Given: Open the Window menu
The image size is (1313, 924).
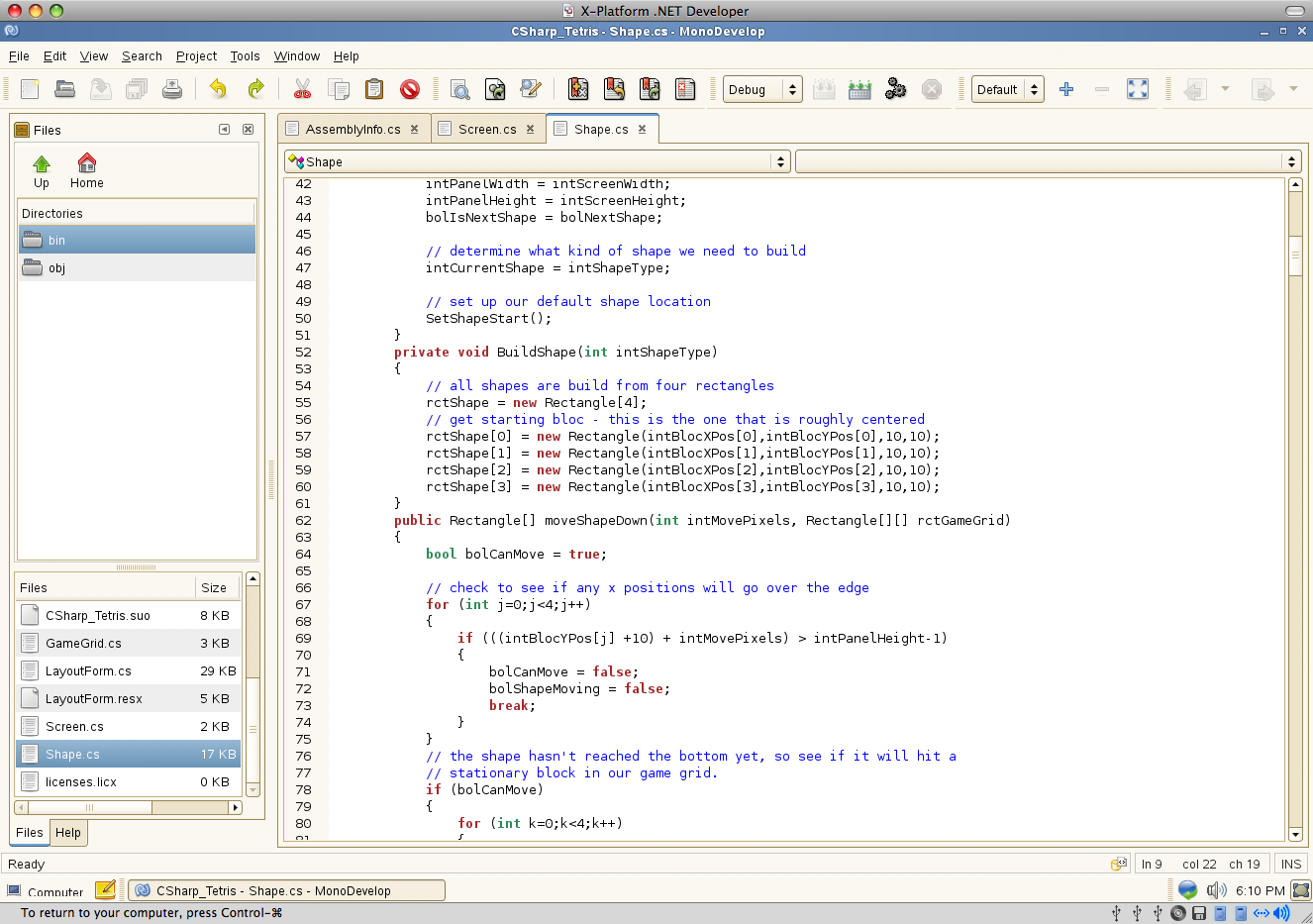Looking at the screenshot, I should pyautogui.click(x=297, y=56).
